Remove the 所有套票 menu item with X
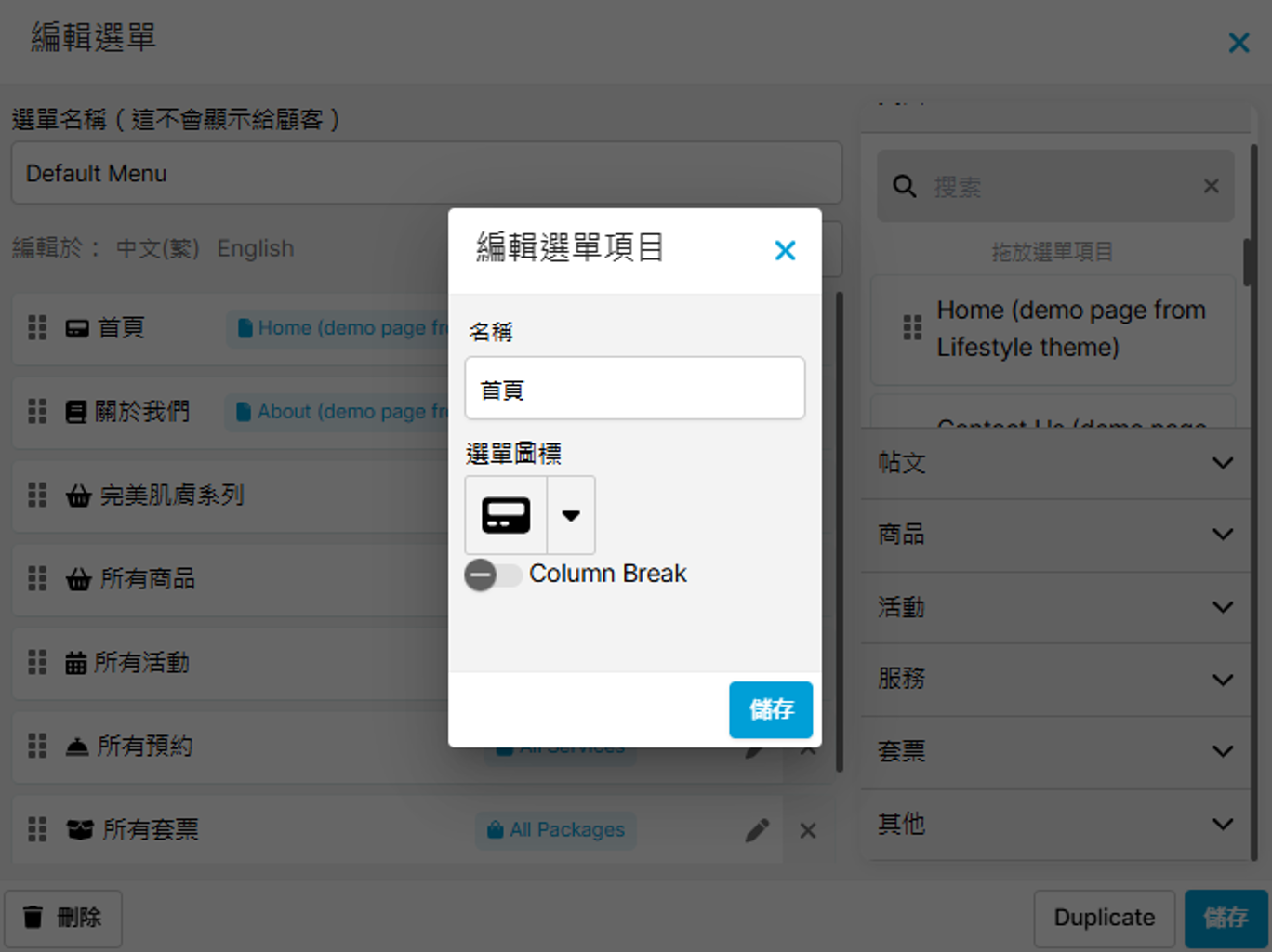The width and height of the screenshot is (1272, 952). click(x=807, y=830)
